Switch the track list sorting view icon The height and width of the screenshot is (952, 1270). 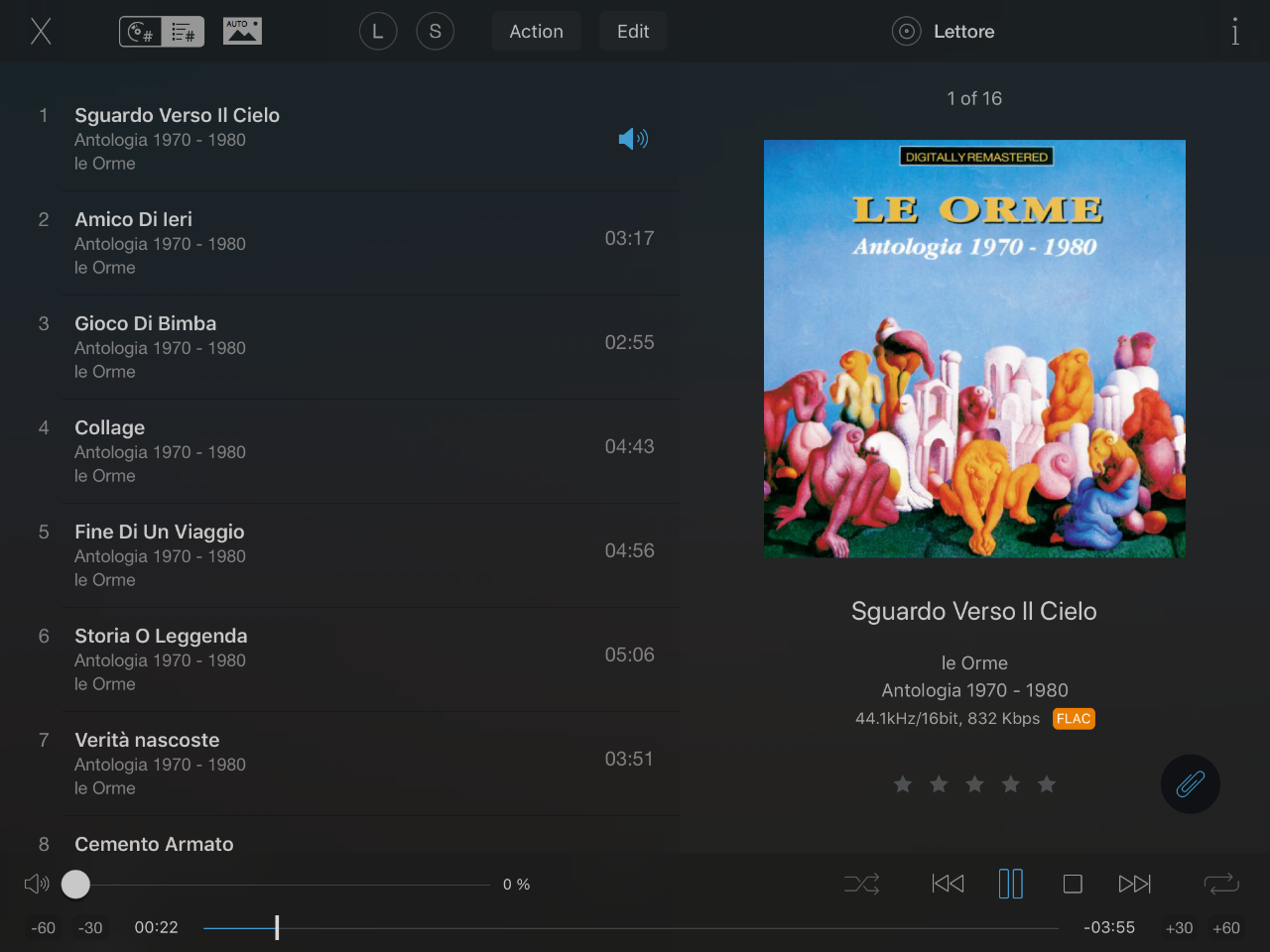(162, 32)
